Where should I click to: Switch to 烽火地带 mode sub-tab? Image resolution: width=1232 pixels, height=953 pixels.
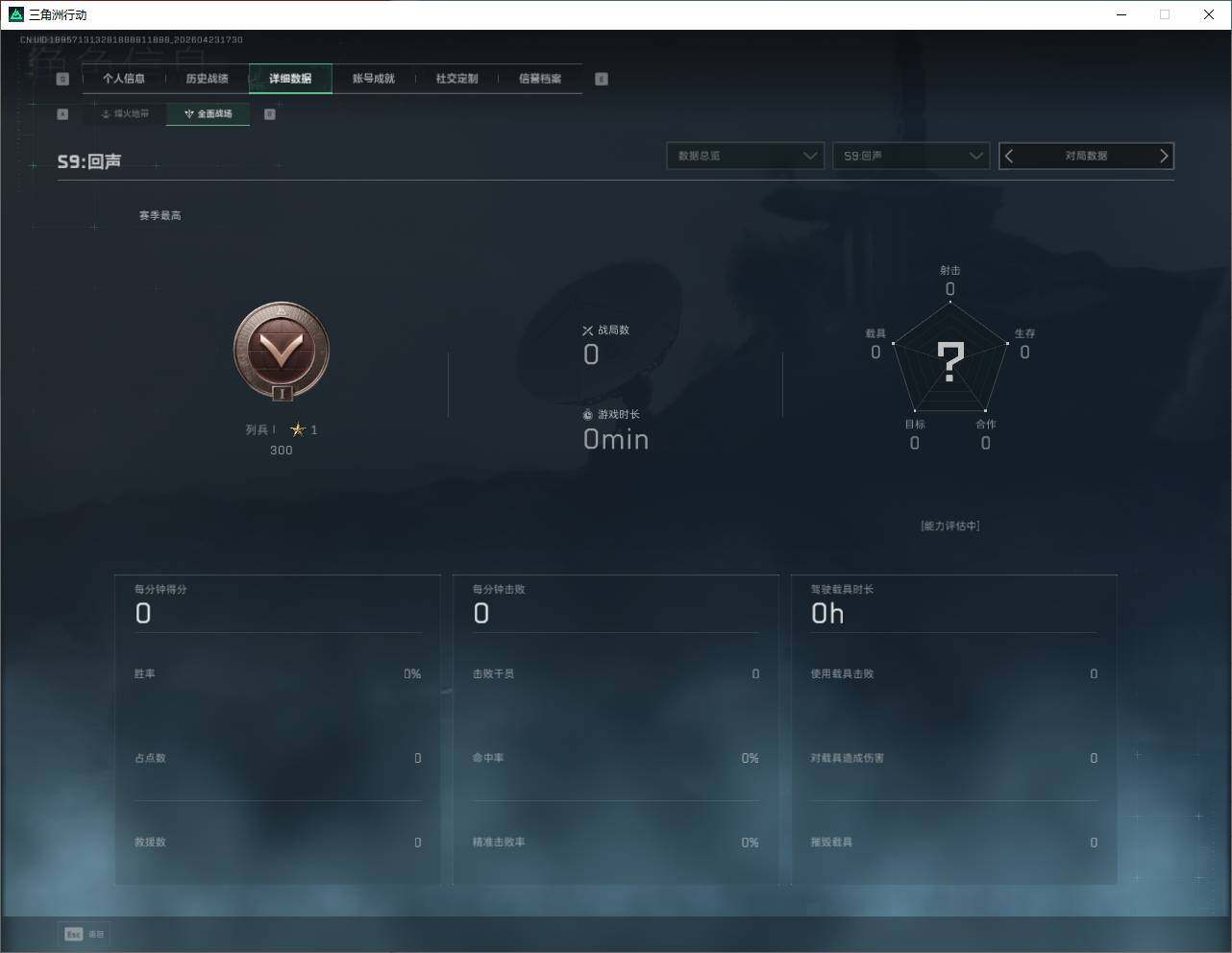(125, 113)
